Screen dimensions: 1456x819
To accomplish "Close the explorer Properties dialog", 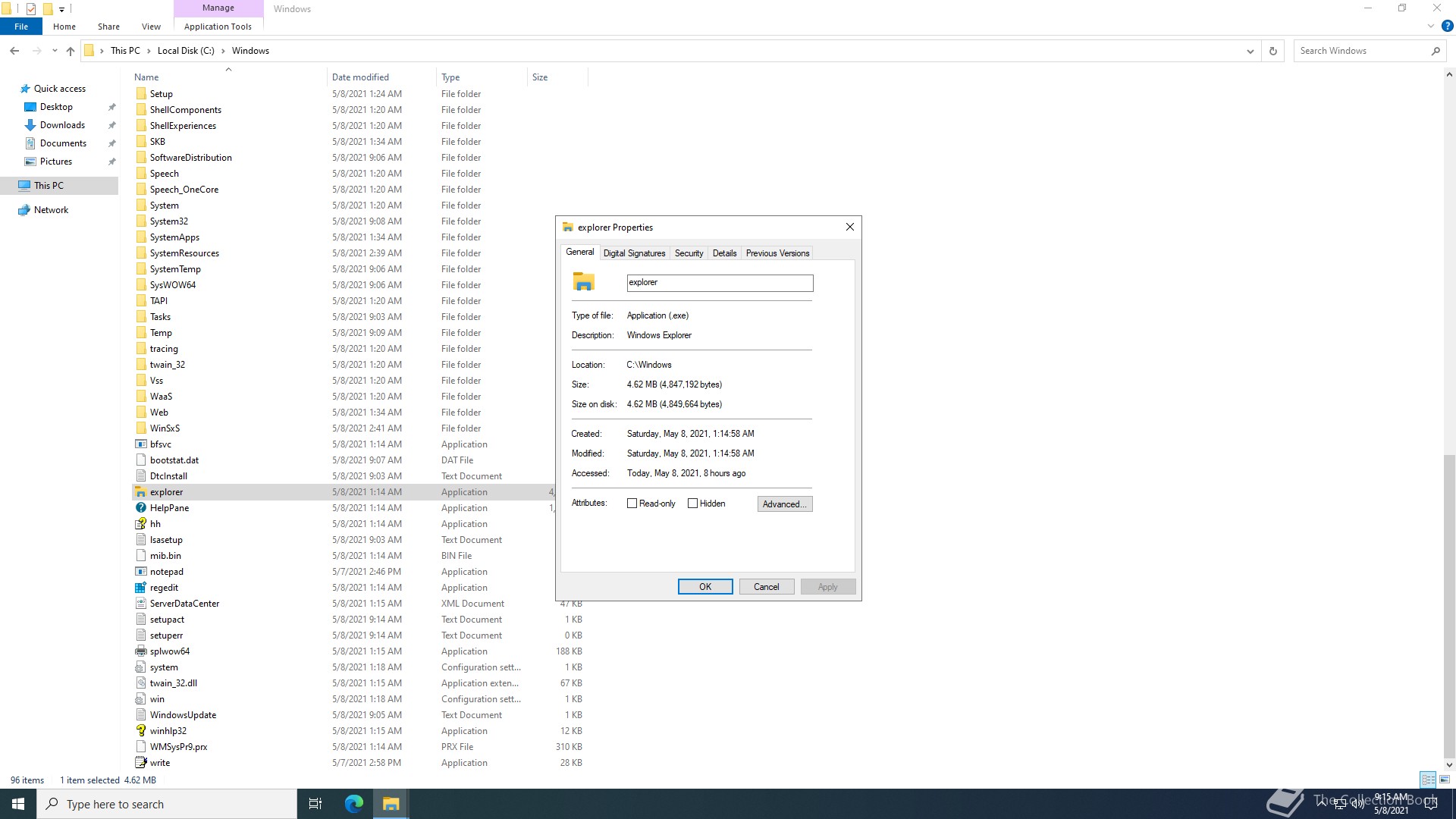I will click(850, 227).
